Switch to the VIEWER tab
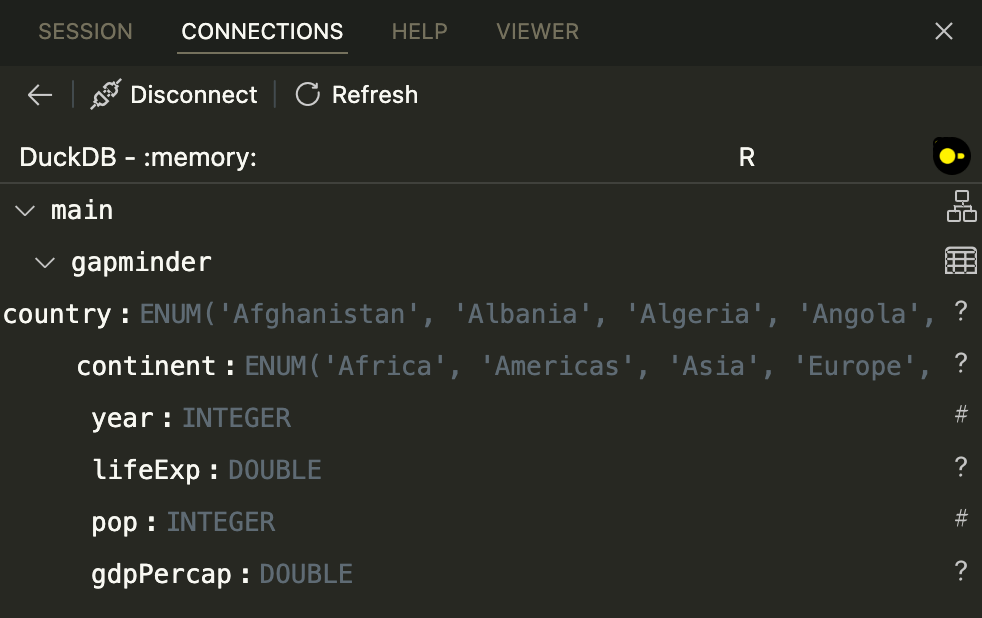Viewport: 982px width, 618px height. (x=537, y=31)
